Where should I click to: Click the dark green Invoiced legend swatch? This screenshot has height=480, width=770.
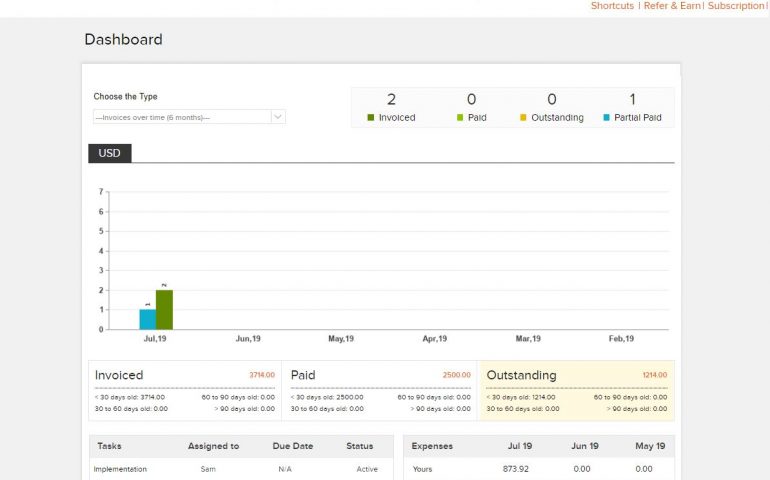pyautogui.click(x=371, y=118)
